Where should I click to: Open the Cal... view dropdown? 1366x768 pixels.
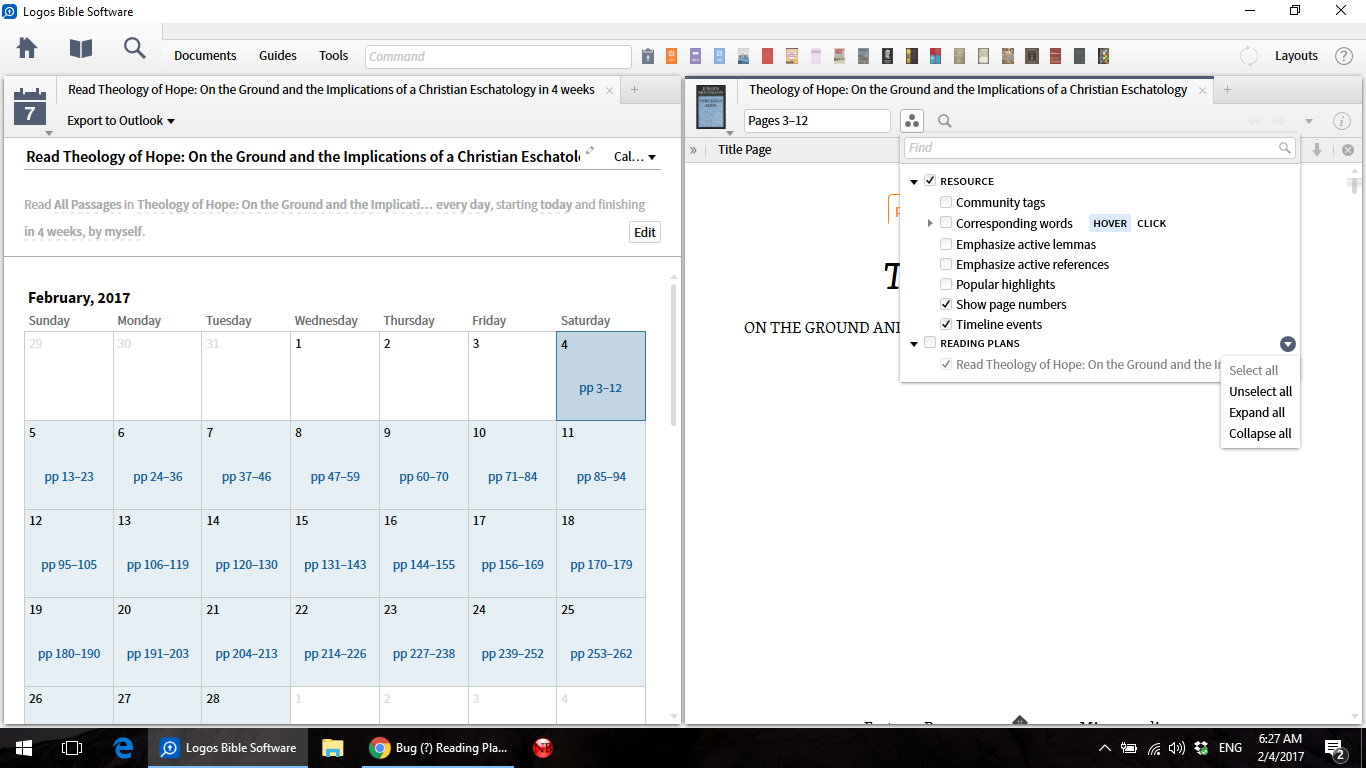635,157
